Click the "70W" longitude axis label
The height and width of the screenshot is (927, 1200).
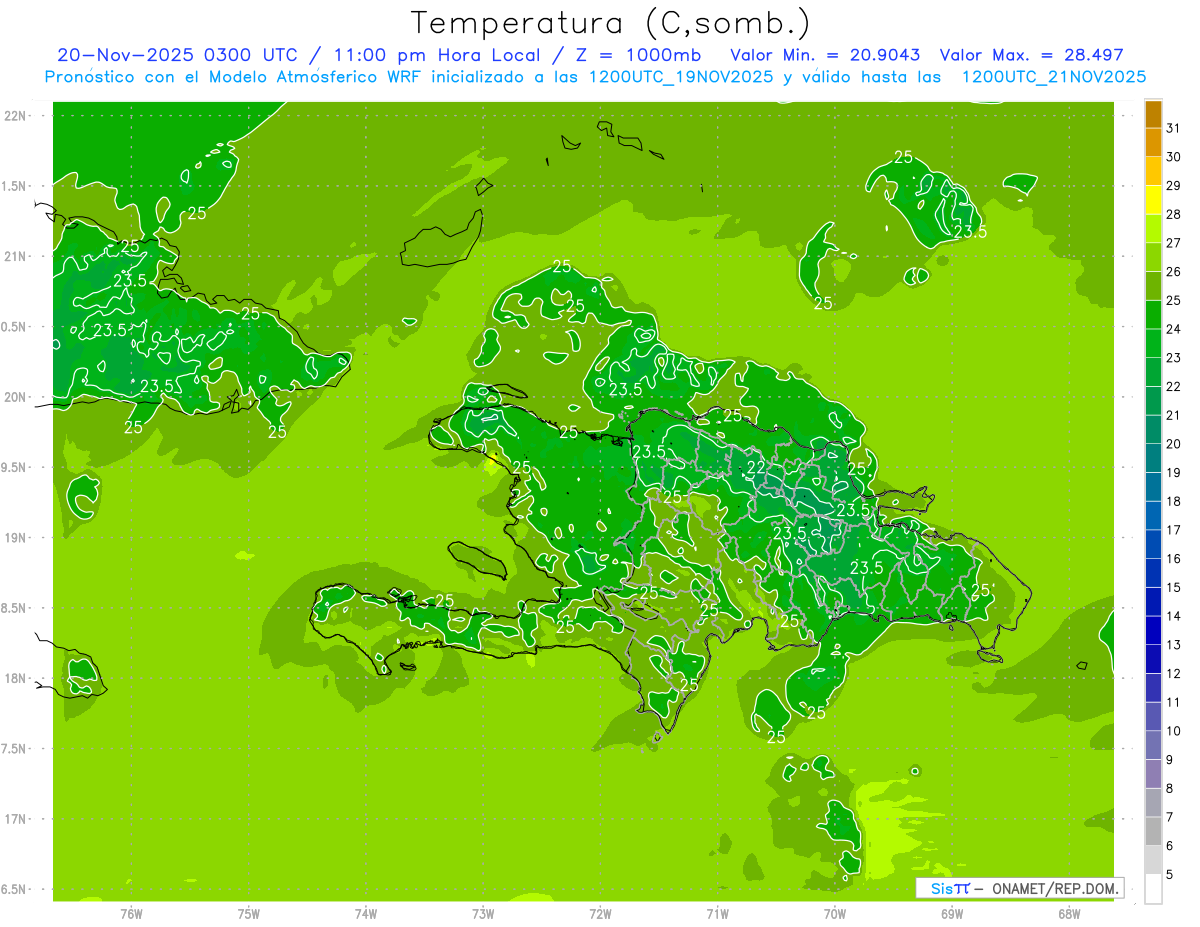(x=835, y=914)
